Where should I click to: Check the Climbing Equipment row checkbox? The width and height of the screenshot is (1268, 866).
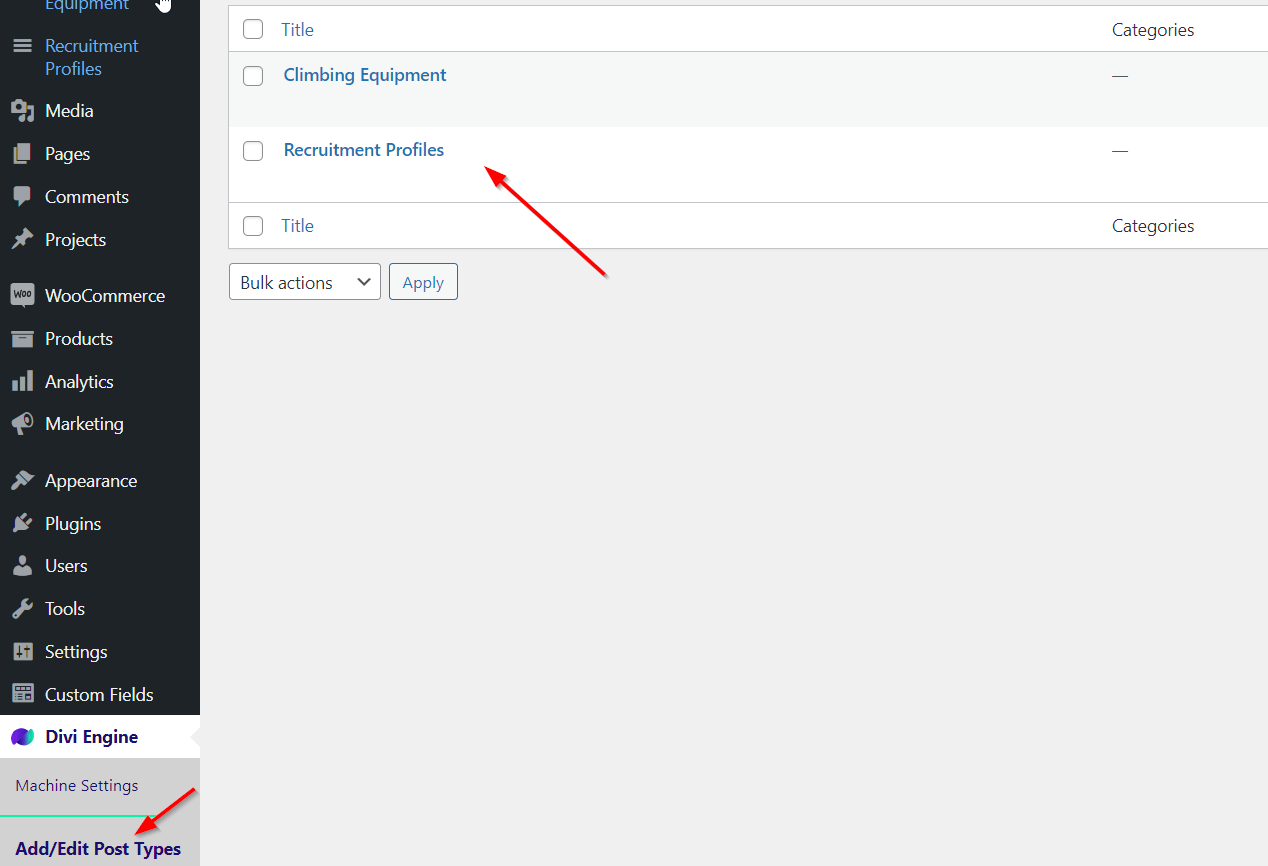coord(253,76)
